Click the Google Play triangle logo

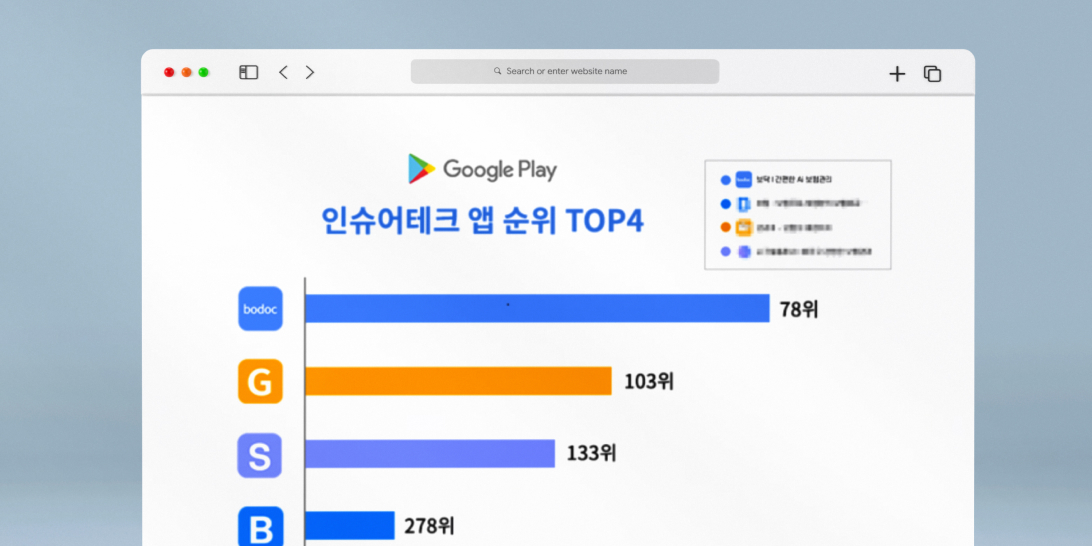pos(421,169)
